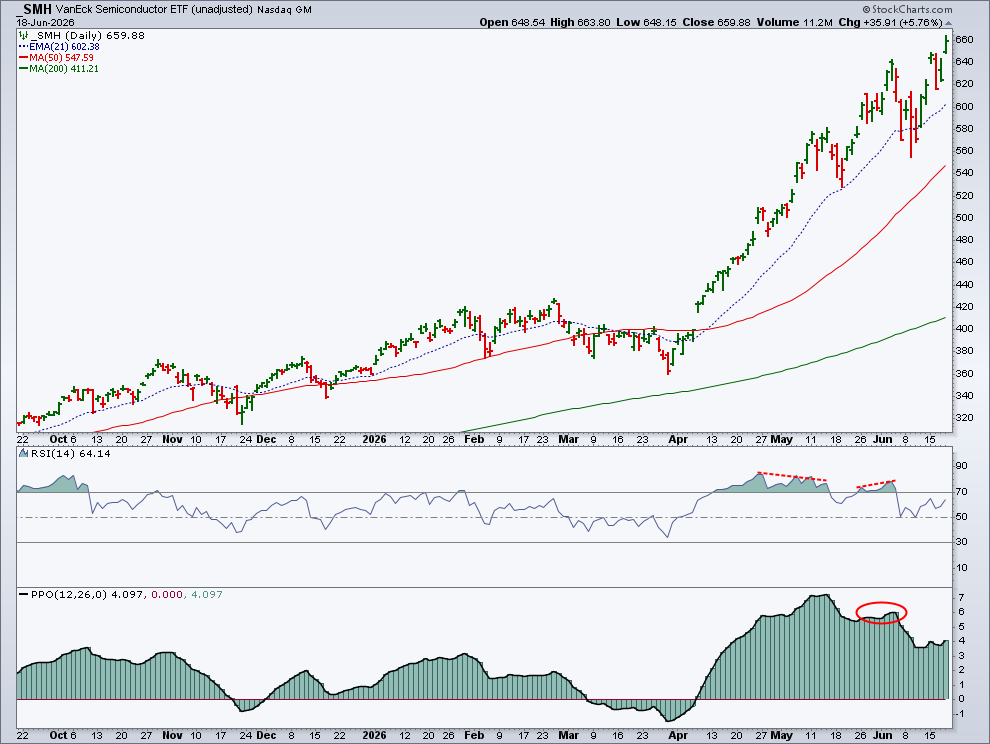Click the -1 level on the PPO axis

point(960,714)
